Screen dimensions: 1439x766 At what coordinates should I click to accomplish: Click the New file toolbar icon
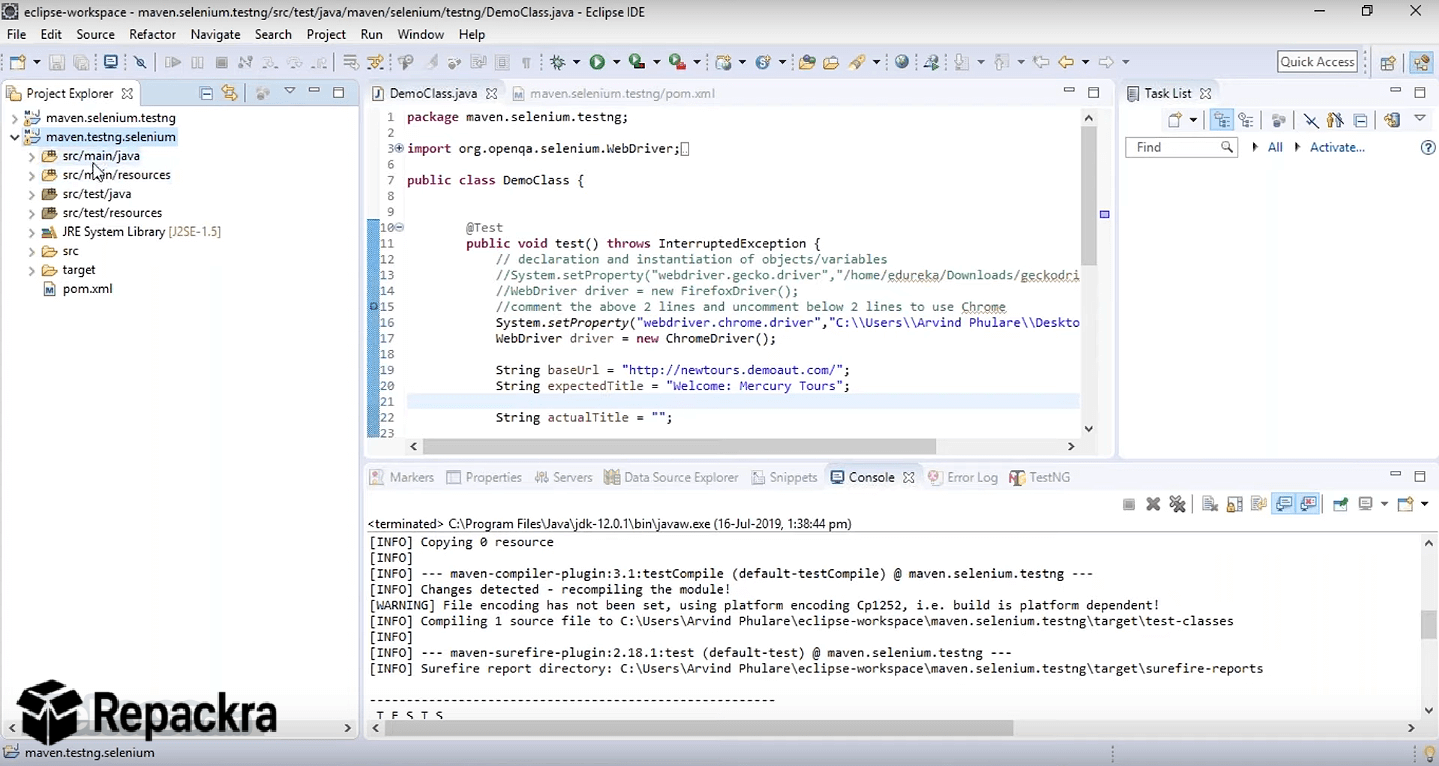[18, 62]
